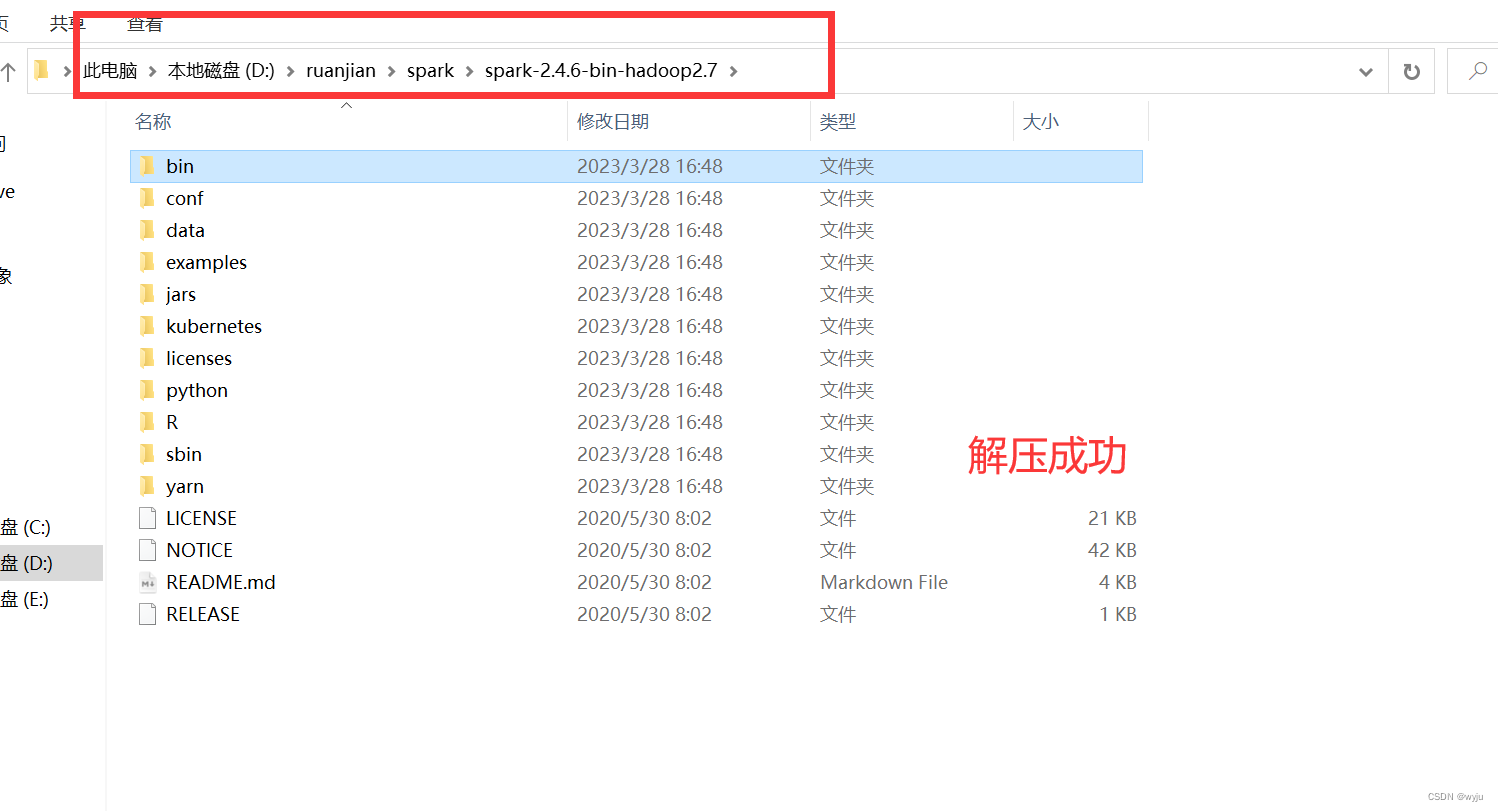Viewport: 1498px width, 811px height.
Task: Click the bin folder name
Action: click(x=180, y=166)
